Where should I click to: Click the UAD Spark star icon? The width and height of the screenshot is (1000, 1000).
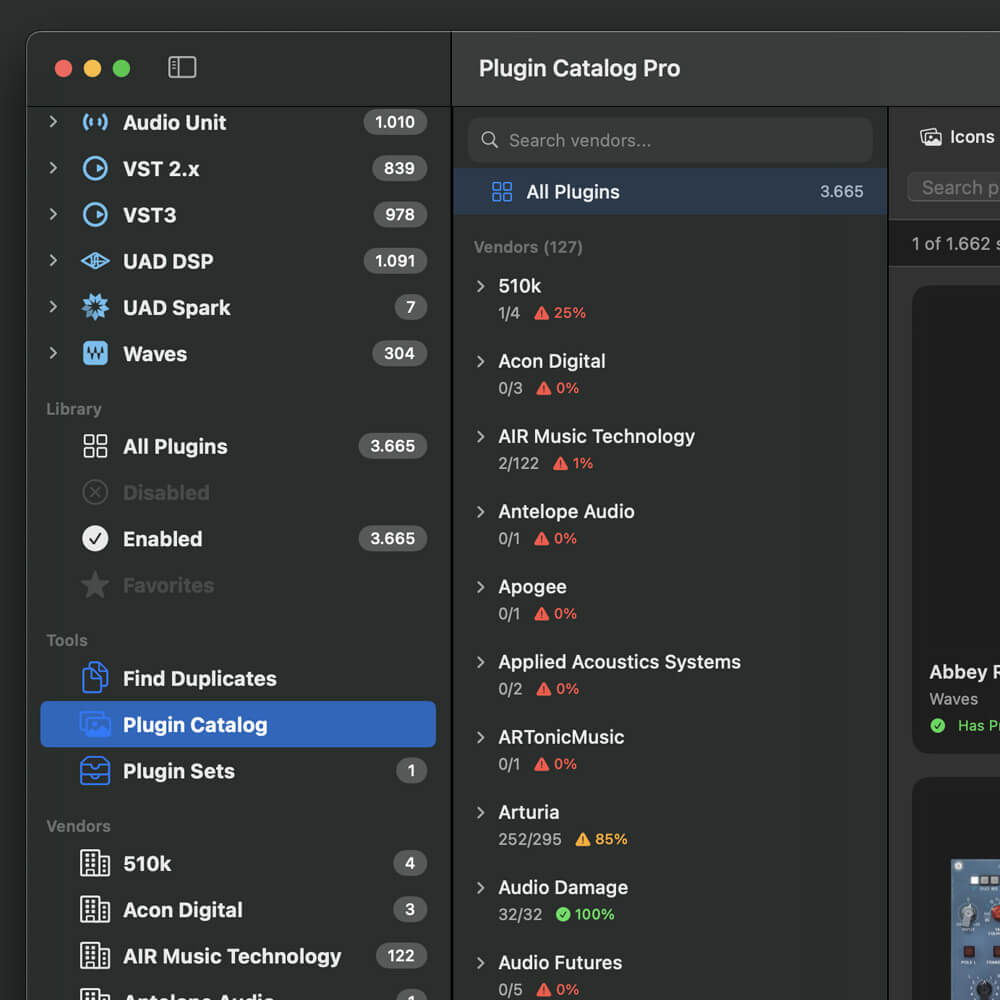coord(95,307)
